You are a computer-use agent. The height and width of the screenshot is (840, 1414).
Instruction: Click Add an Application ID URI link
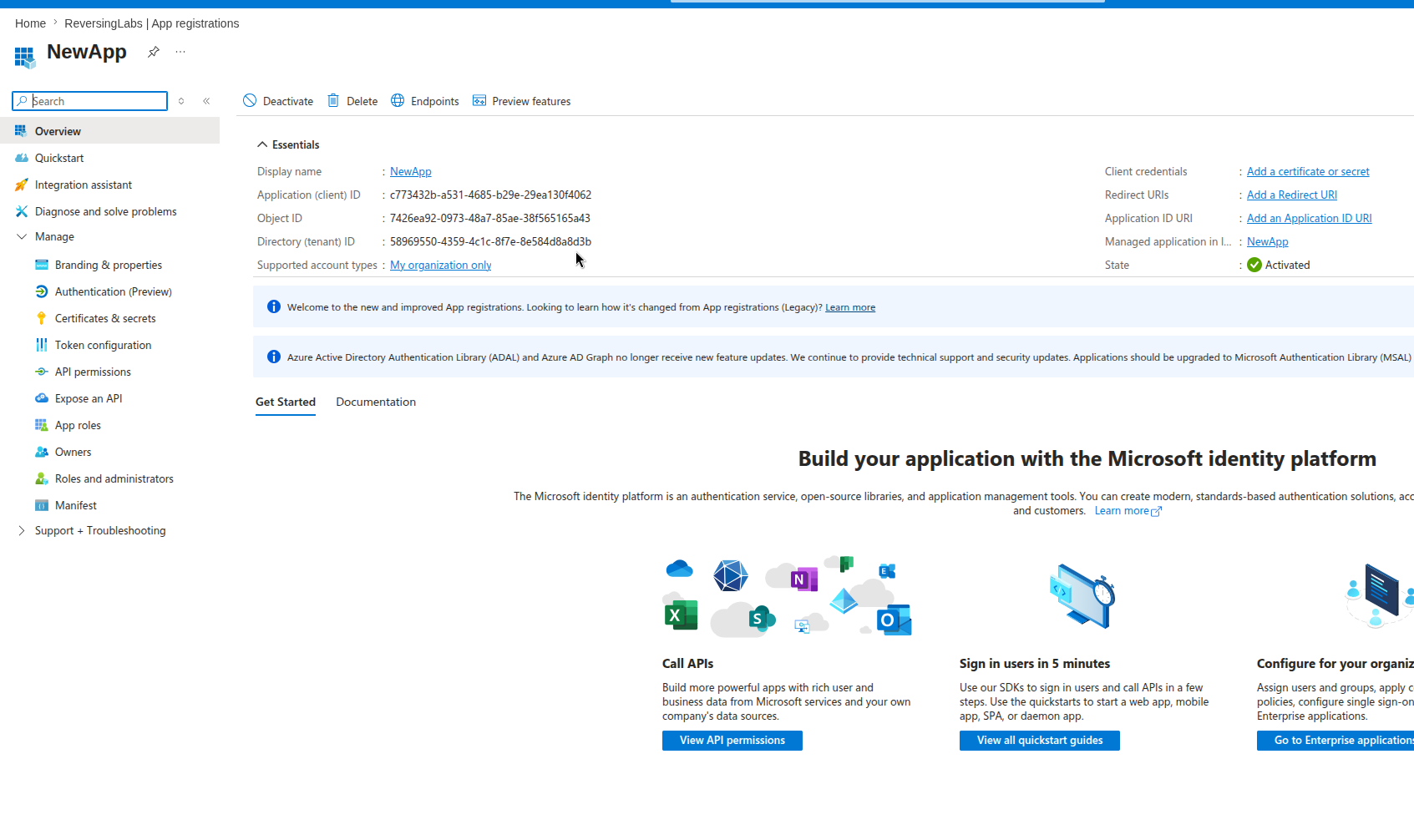[1310, 218]
